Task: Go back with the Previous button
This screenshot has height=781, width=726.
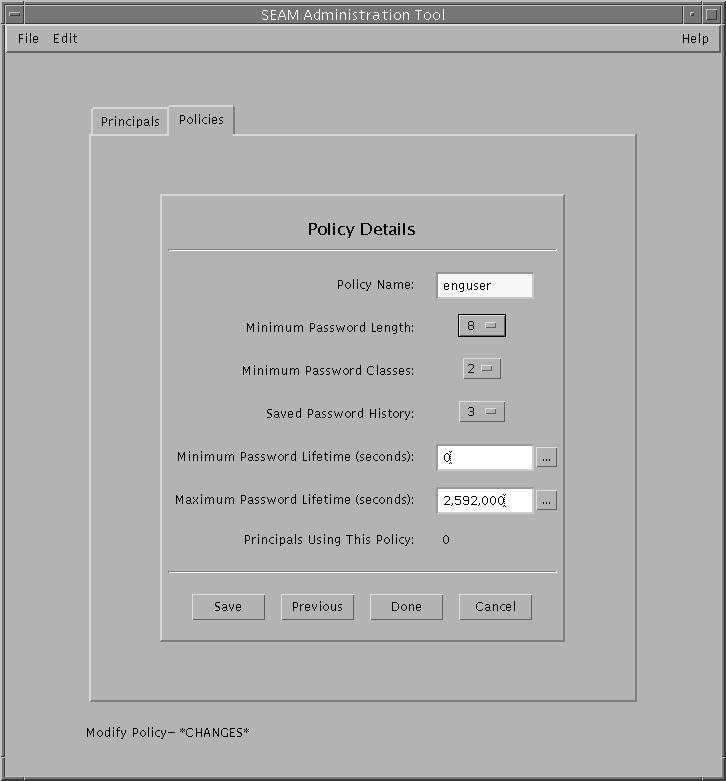Action: click(x=317, y=607)
